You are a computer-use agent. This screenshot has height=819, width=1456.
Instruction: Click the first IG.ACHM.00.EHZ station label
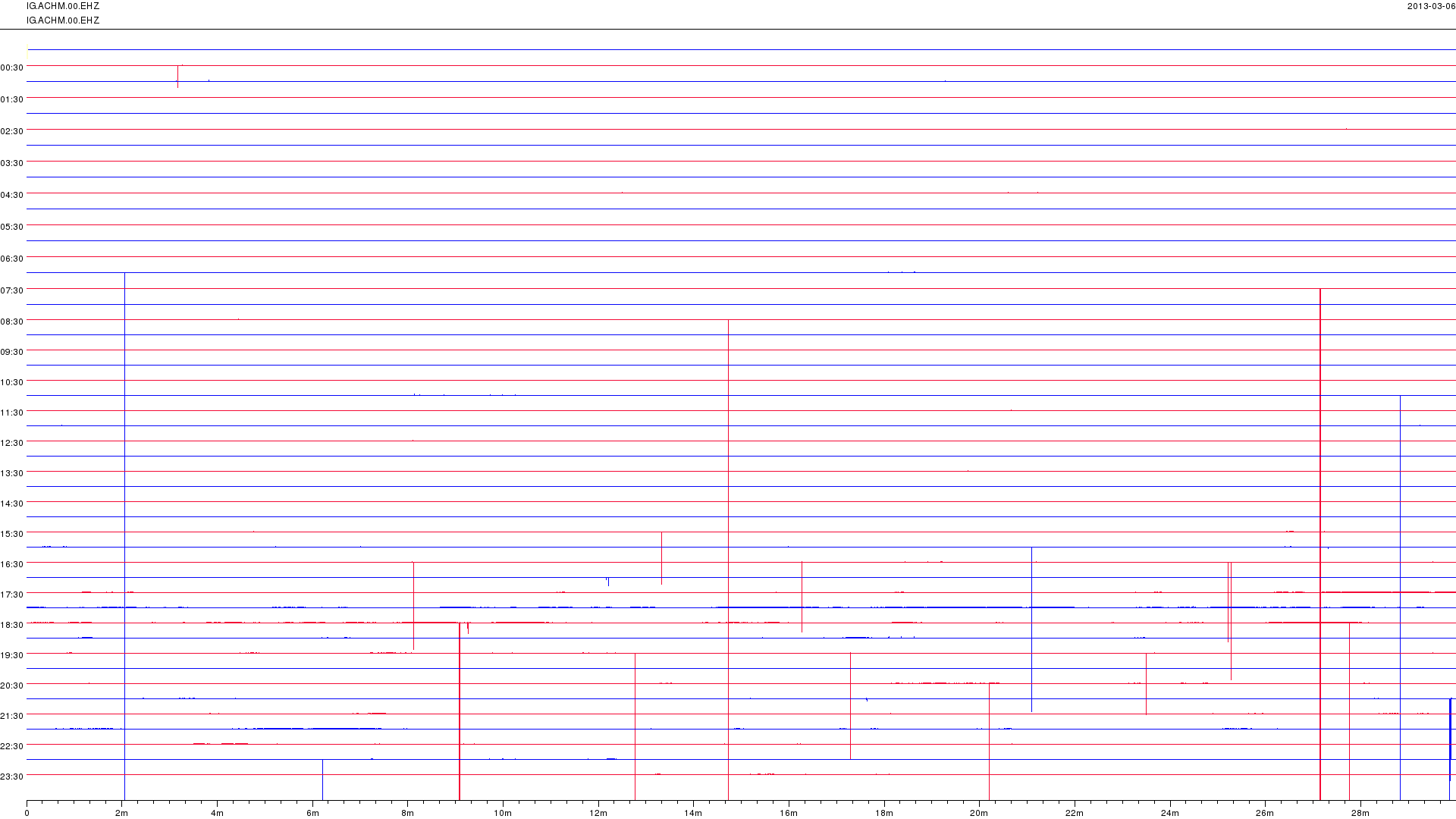[x=63, y=6]
